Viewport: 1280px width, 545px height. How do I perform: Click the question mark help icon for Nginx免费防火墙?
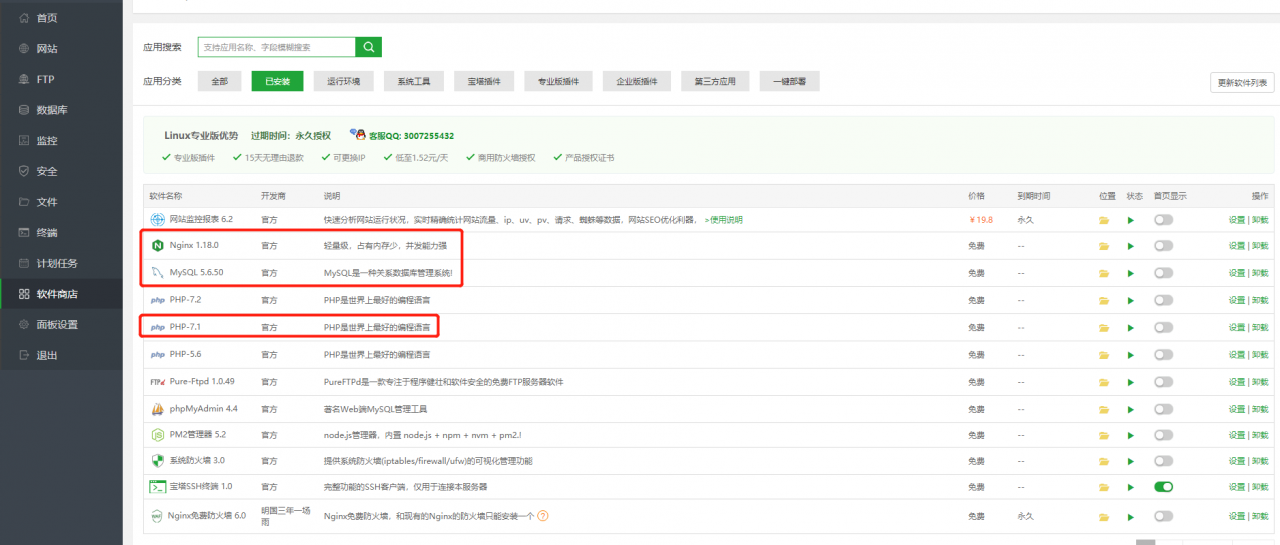pyautogui.click(x=543, y=516)
